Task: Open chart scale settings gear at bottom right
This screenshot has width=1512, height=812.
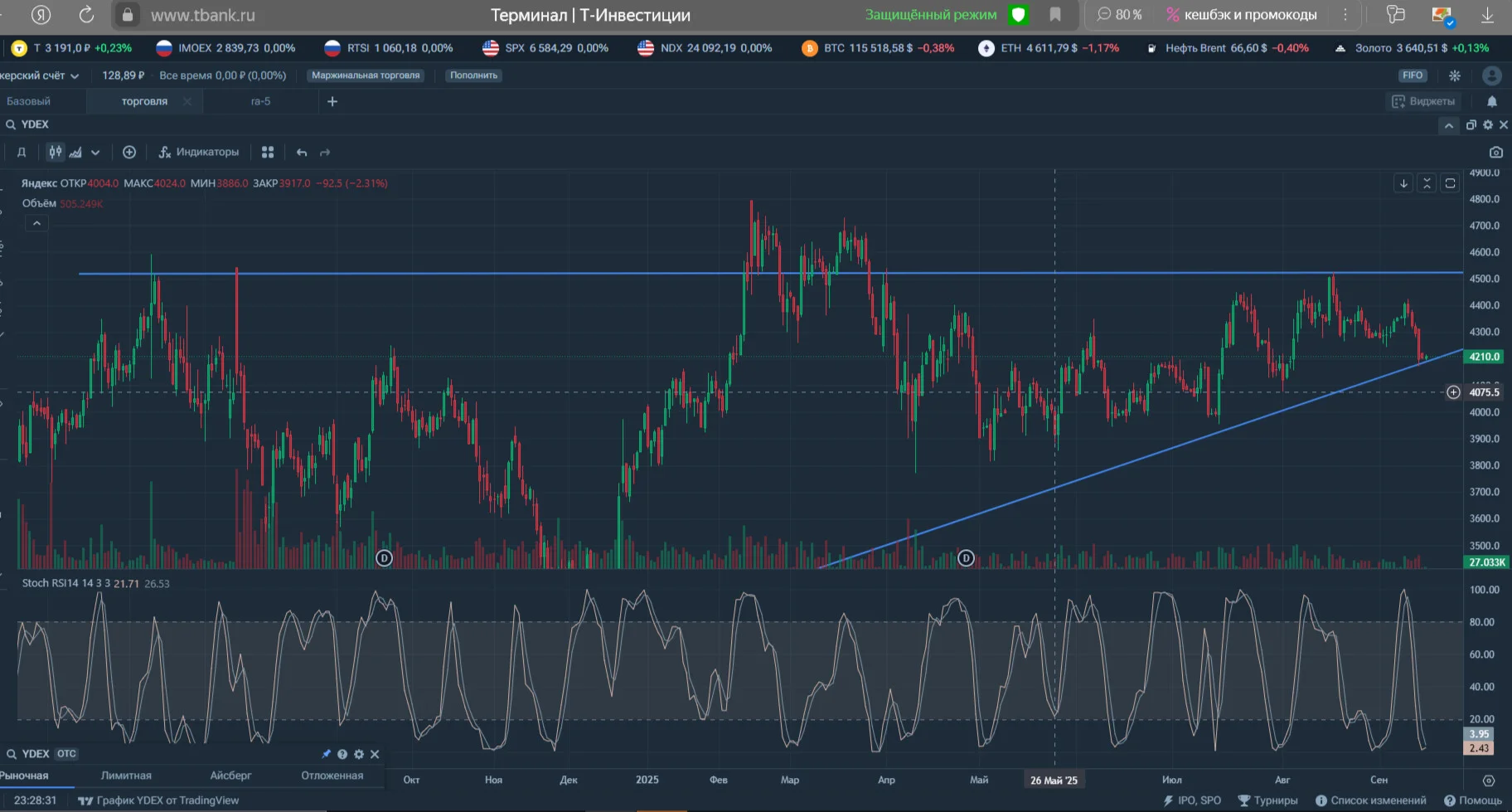Action: pyautogui.click(x=1489, y=780)
